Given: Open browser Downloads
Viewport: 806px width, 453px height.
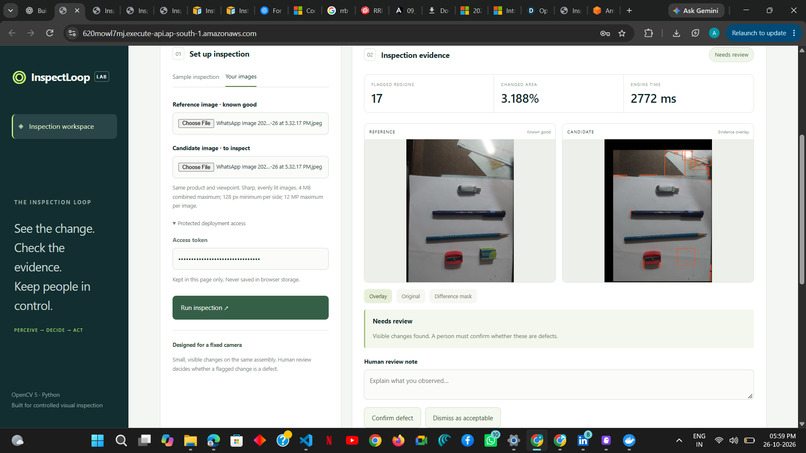Looking at the screenshot, I should click(676, 33).
